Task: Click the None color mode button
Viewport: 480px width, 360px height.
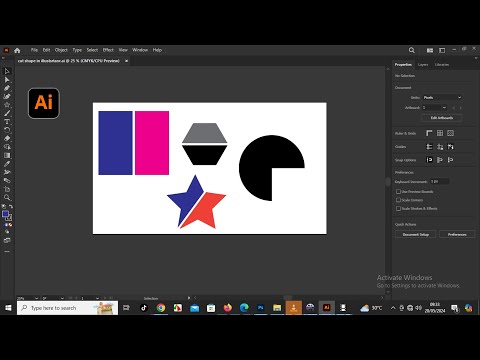Action: click(x=11, y=225)
